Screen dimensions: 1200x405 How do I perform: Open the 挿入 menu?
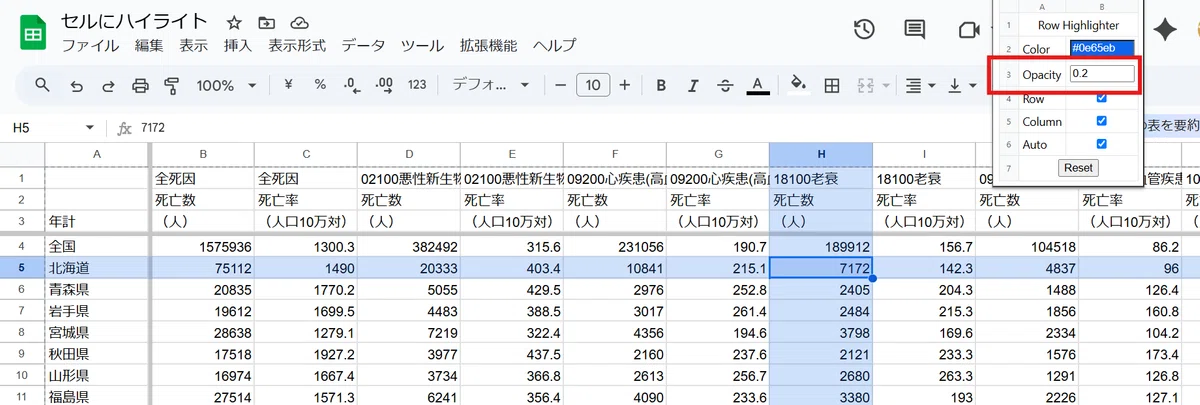[238, 46]
